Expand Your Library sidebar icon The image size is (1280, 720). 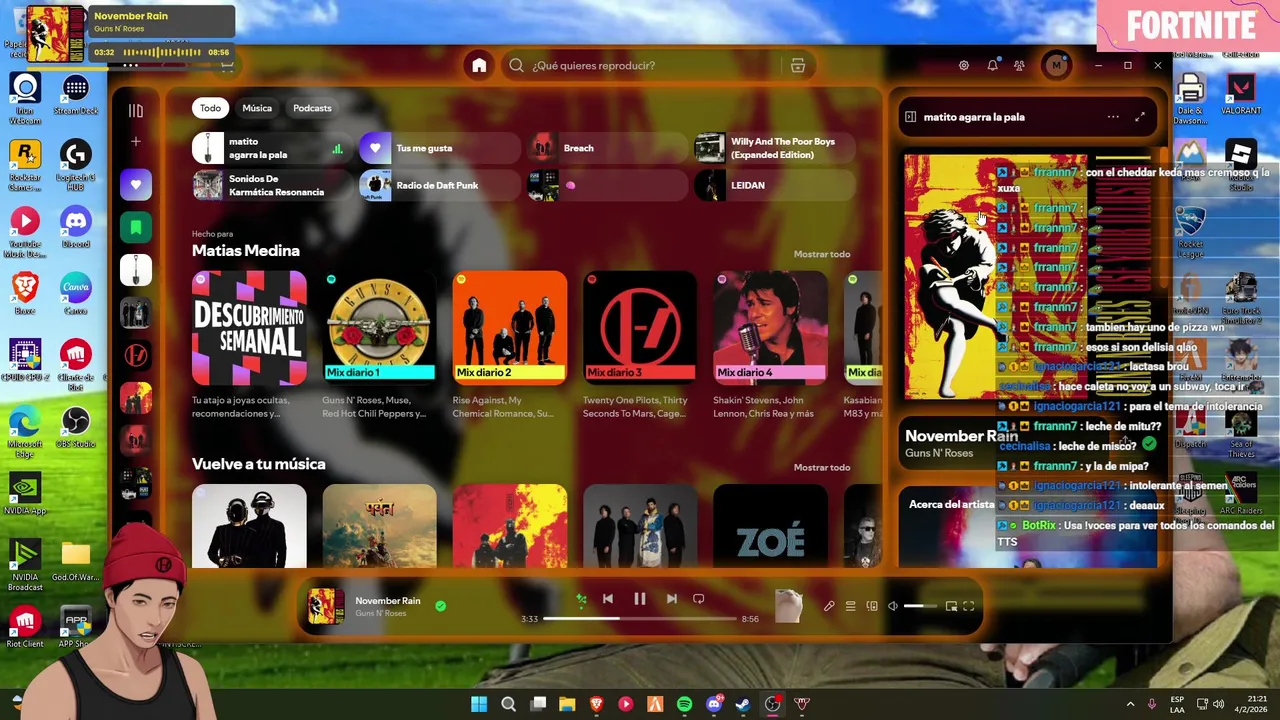136,111
